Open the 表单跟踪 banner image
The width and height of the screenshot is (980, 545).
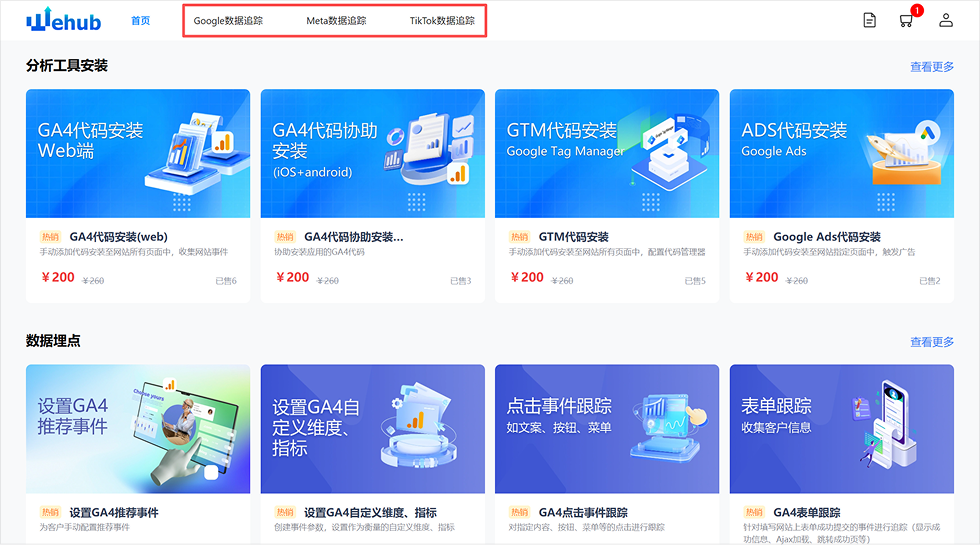click(841, 428)
